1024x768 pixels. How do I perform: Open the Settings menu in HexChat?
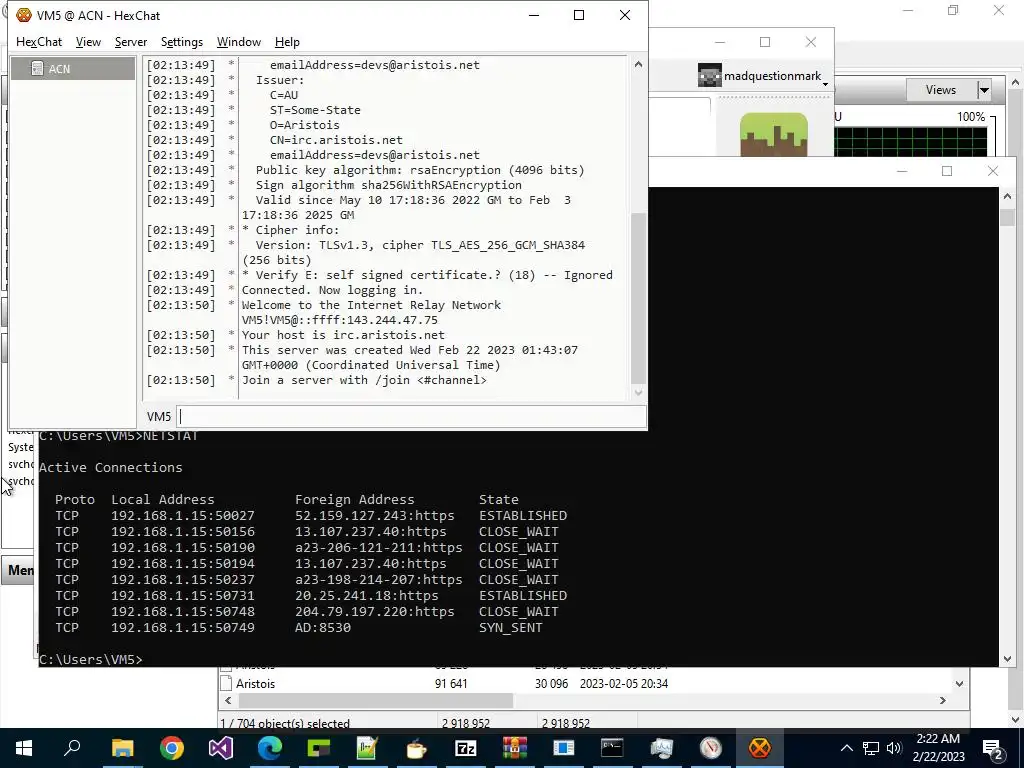click(x=182, y=42)
